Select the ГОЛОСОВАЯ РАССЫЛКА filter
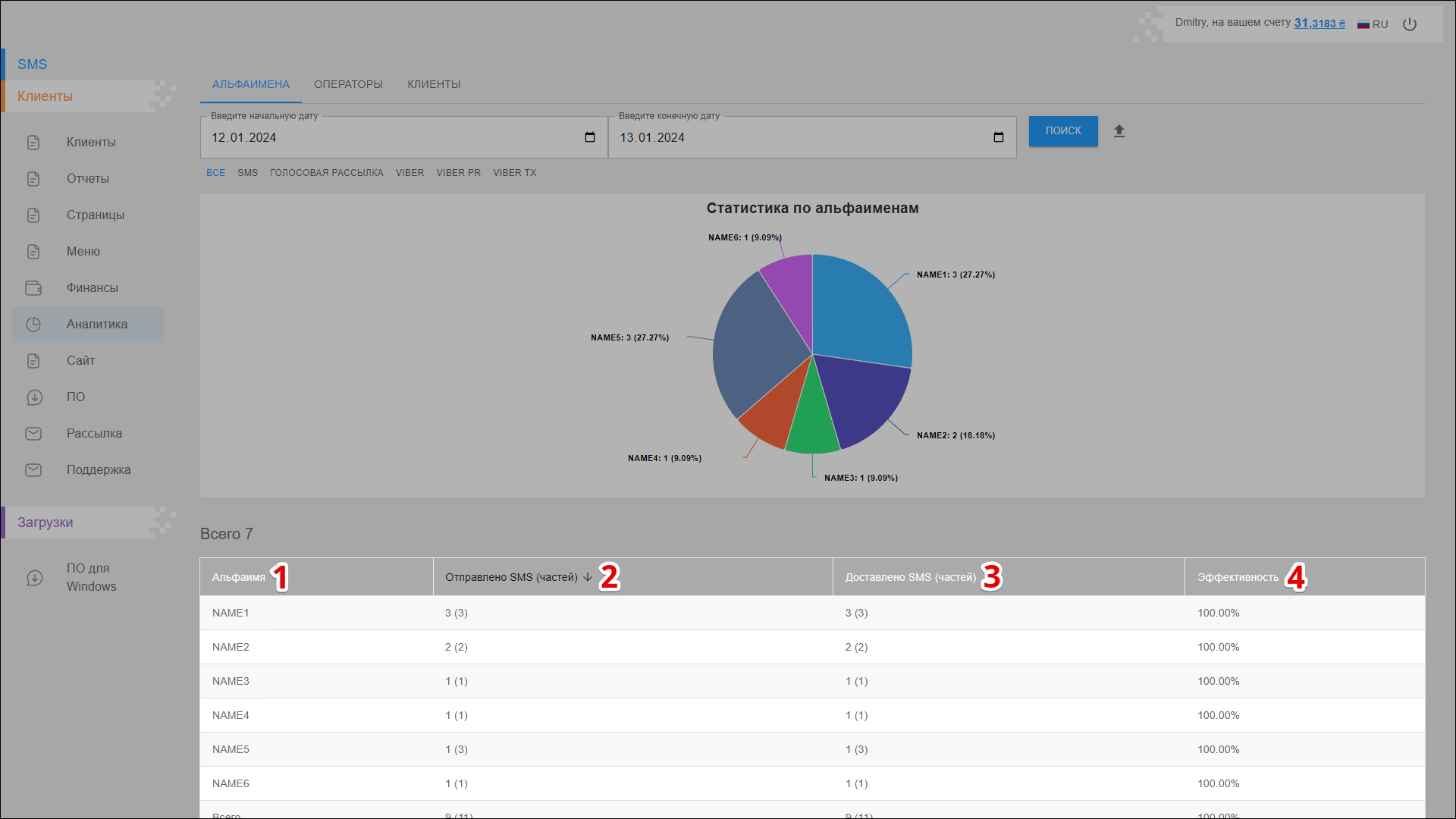 (x=326, y=173)
